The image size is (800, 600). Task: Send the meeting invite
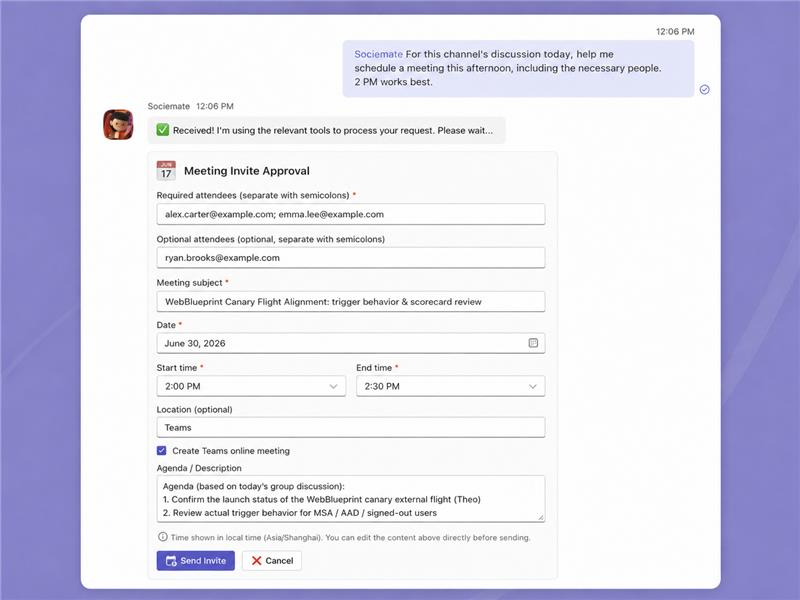point(195,560)
